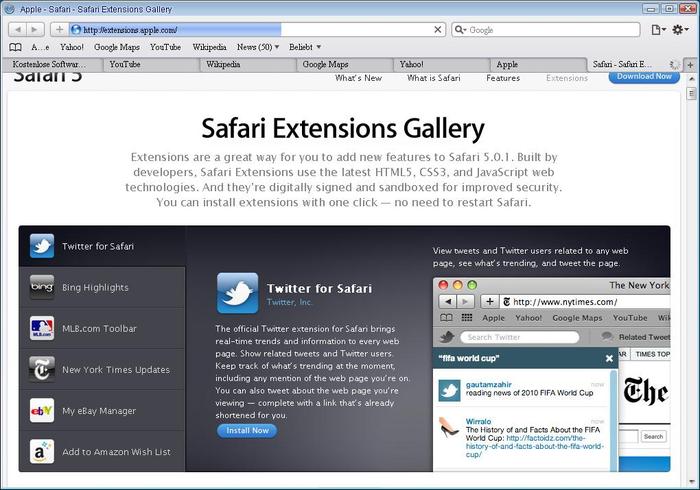This screenshot has width=700, height=490.
Task: Click the scrollbar down arrow
Action: [x=692, y=482]
